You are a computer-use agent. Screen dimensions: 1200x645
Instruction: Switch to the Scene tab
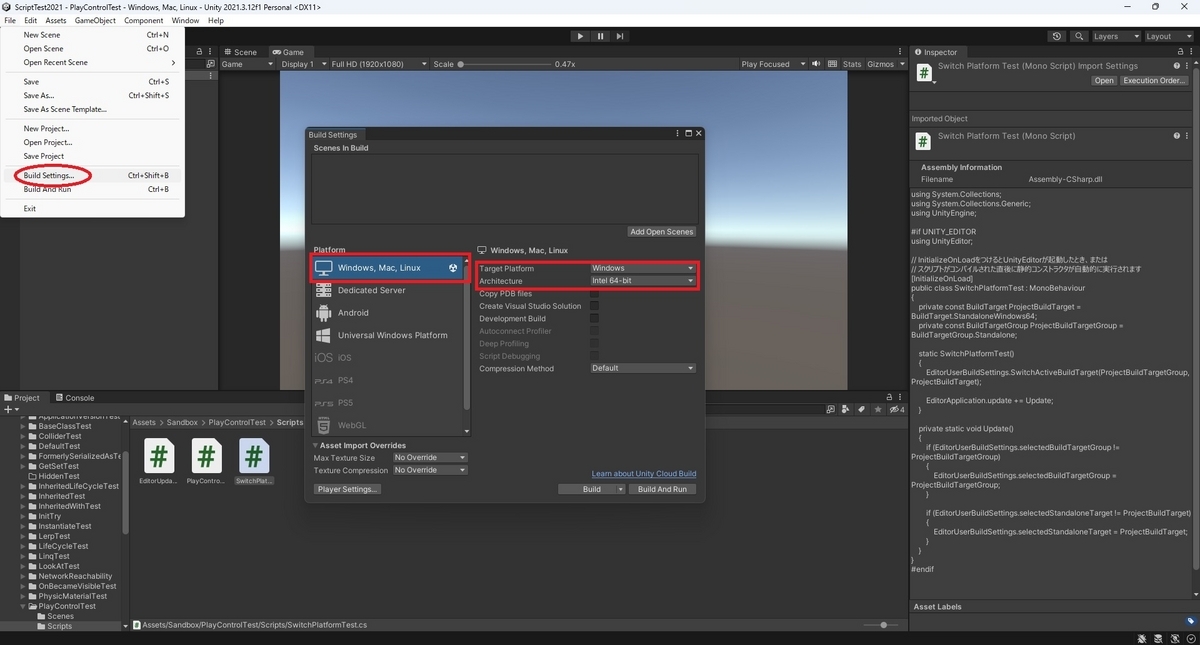[240, 52]
